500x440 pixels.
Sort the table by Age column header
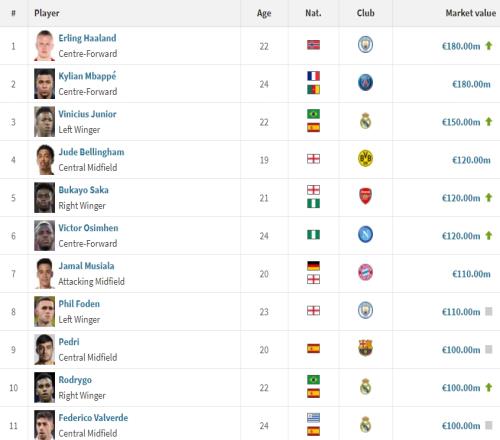(x=264, y=13)
